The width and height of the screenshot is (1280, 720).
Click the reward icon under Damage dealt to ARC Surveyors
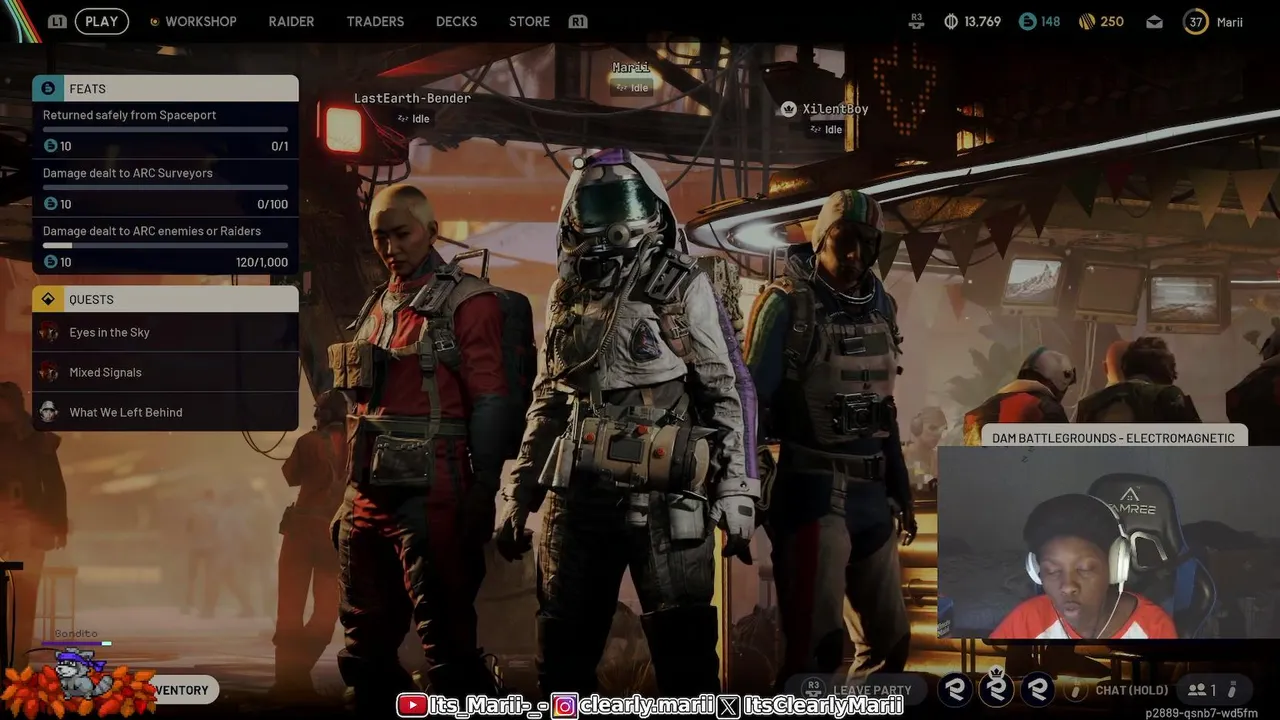51,204
